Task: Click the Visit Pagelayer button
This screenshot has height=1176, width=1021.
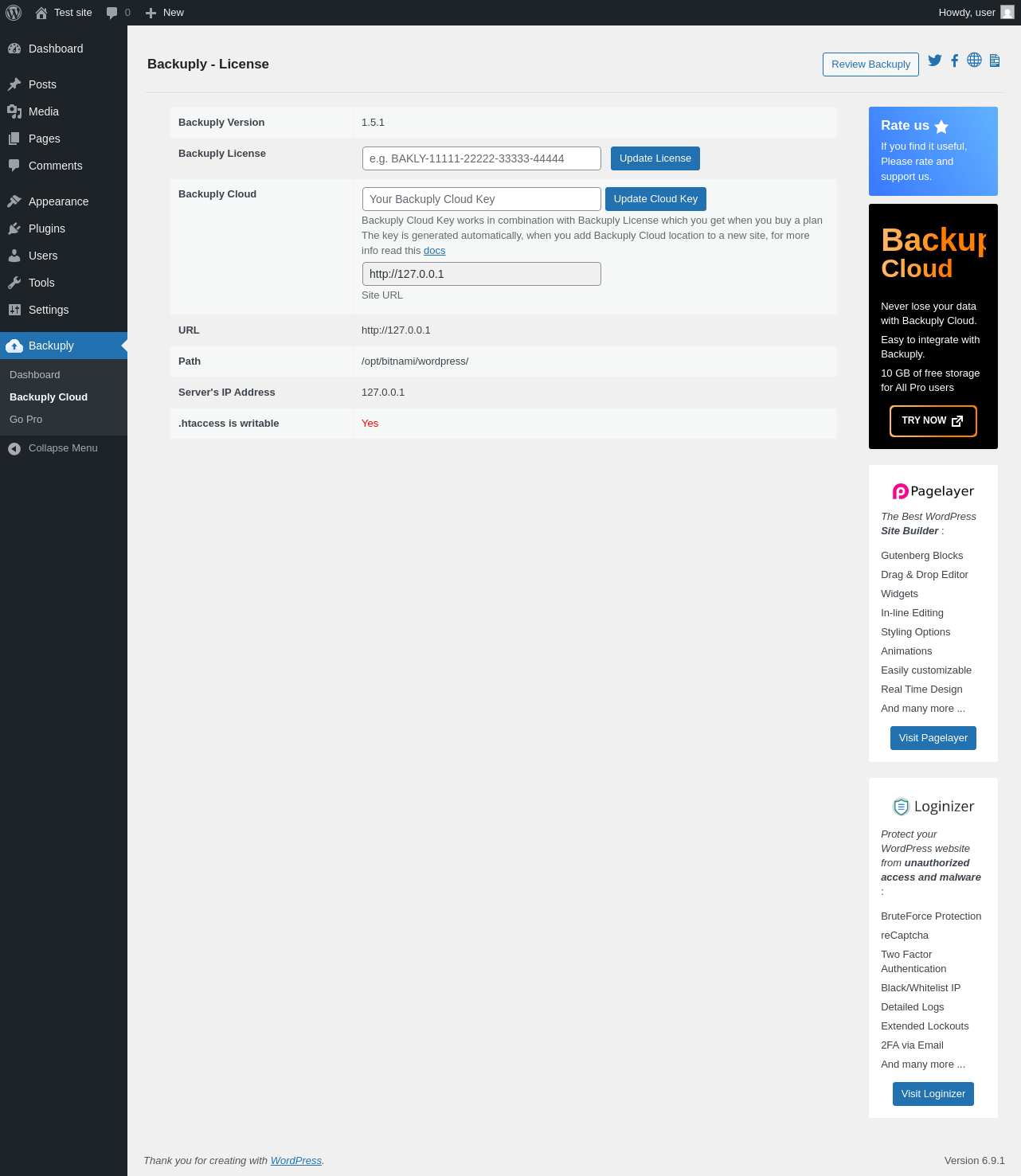Action: tap(933, 738)
